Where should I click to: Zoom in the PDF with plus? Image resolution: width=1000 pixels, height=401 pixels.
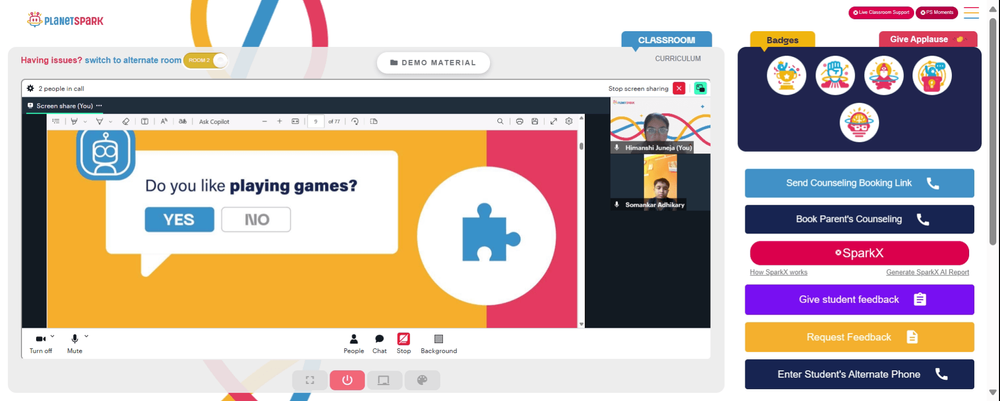[279, 121]
